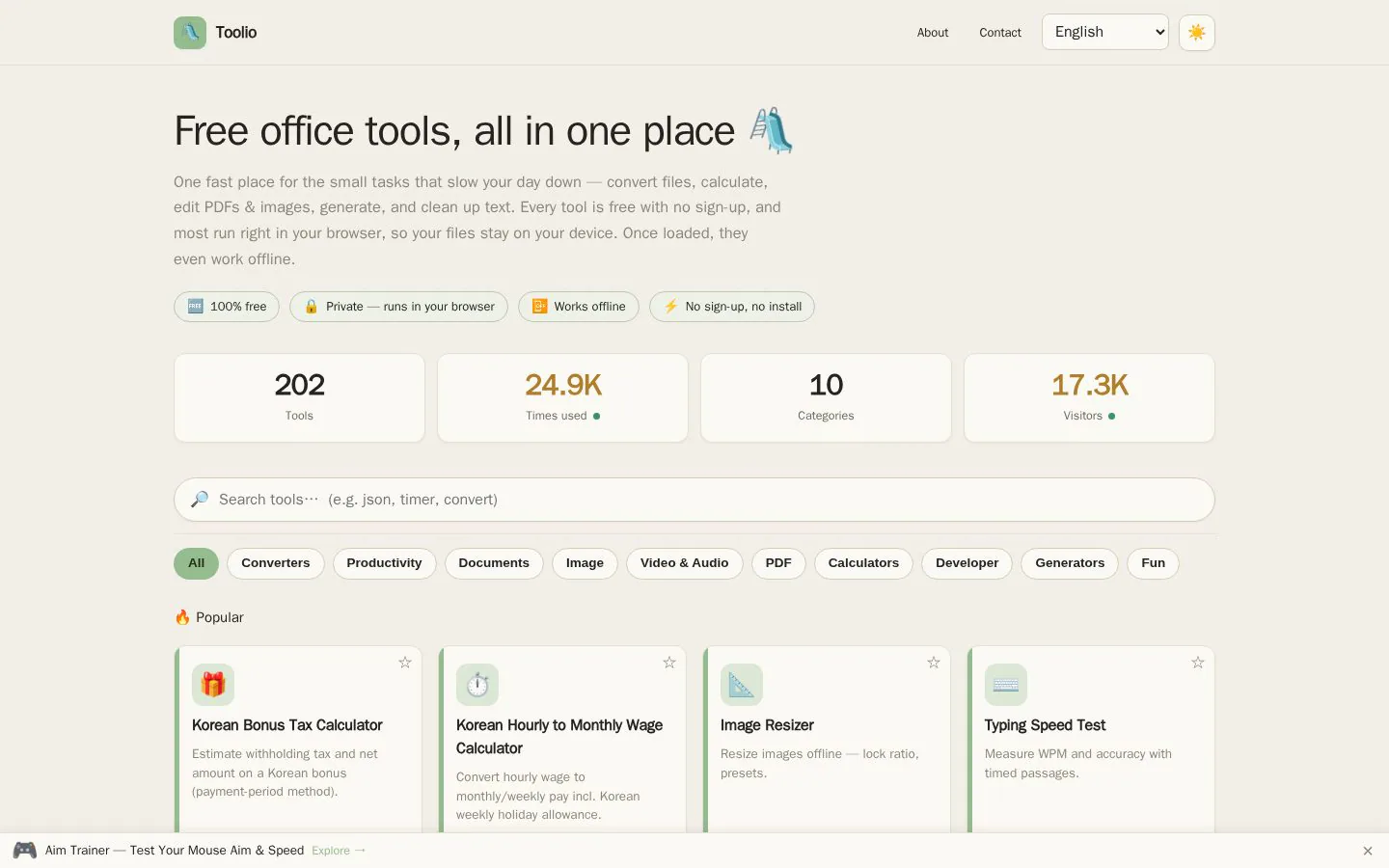Screen dimensions: 1389x868
Task: Select the PDF category chip
Action: coord(778,563)
